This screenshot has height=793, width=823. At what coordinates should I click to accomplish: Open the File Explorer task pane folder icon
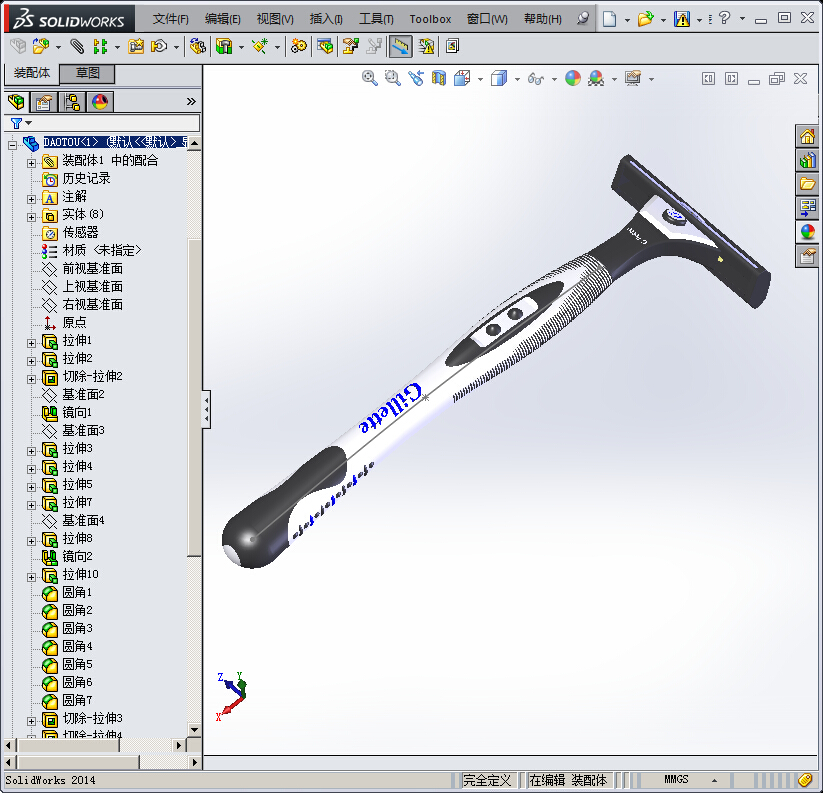[x=807, y=184]
